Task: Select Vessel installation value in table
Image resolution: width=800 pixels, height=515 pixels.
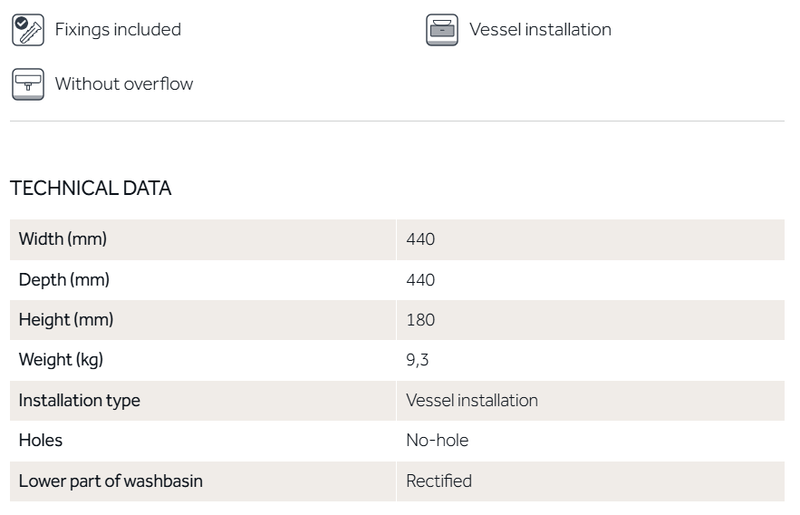Action: pos(472,400)
